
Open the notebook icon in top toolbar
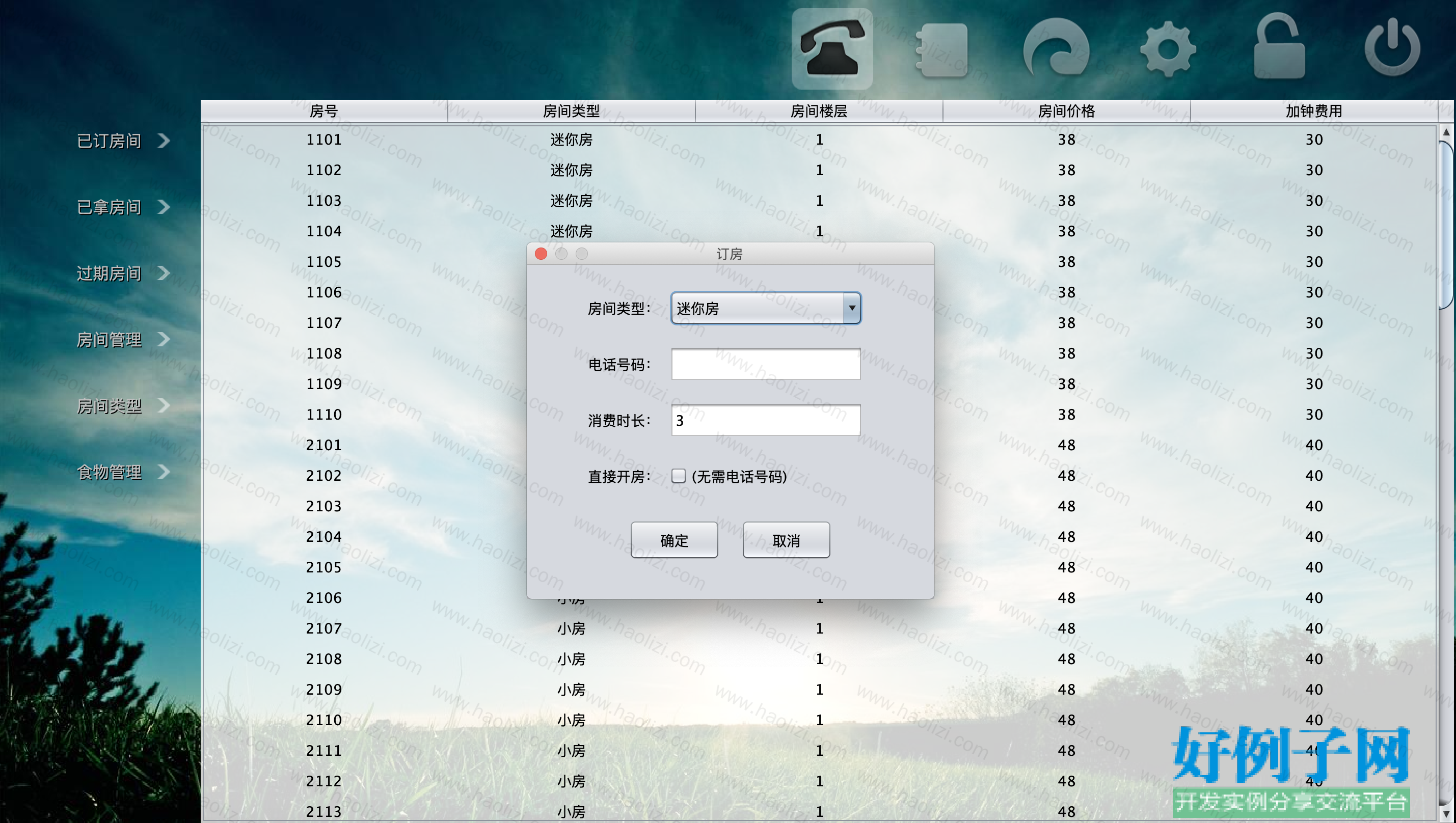coord(941,50)
